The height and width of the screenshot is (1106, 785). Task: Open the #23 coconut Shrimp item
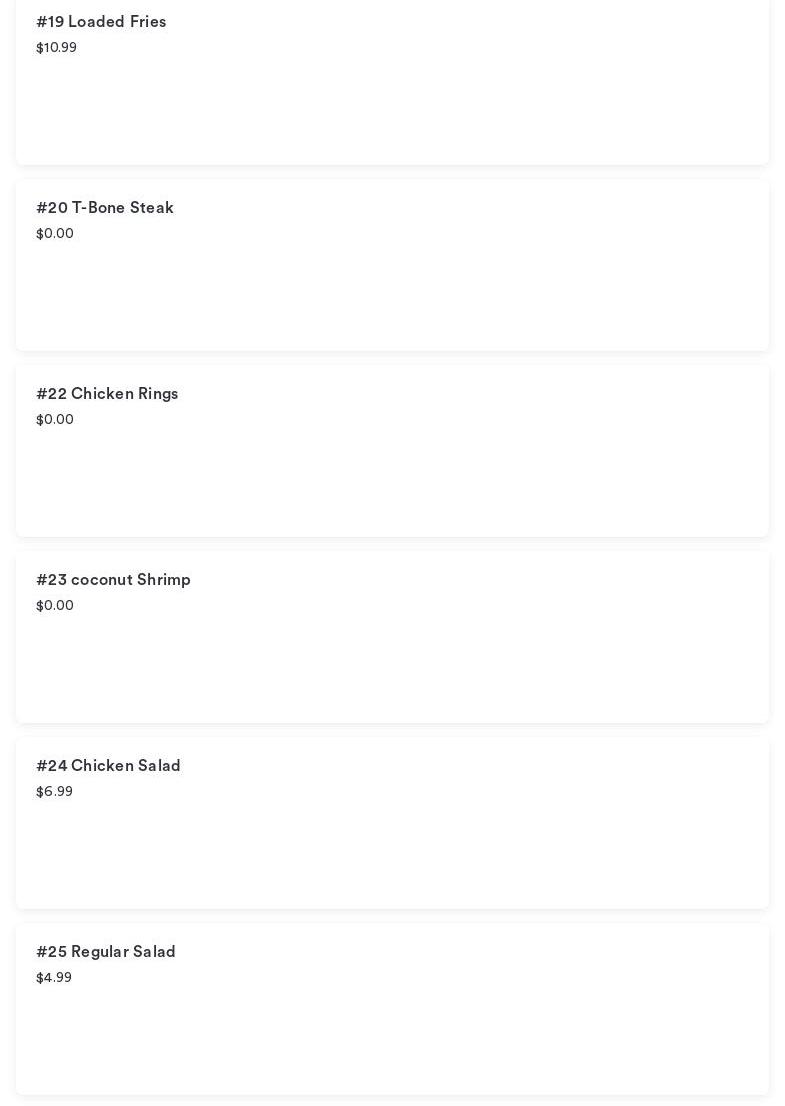(x=113, y=580)
